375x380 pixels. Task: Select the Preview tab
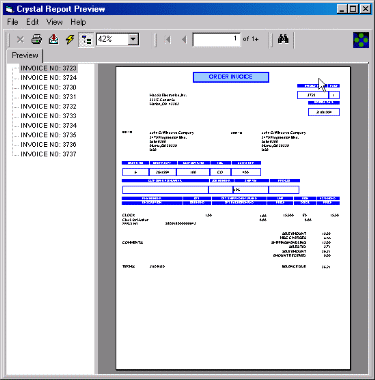click(x=25, y=55)
